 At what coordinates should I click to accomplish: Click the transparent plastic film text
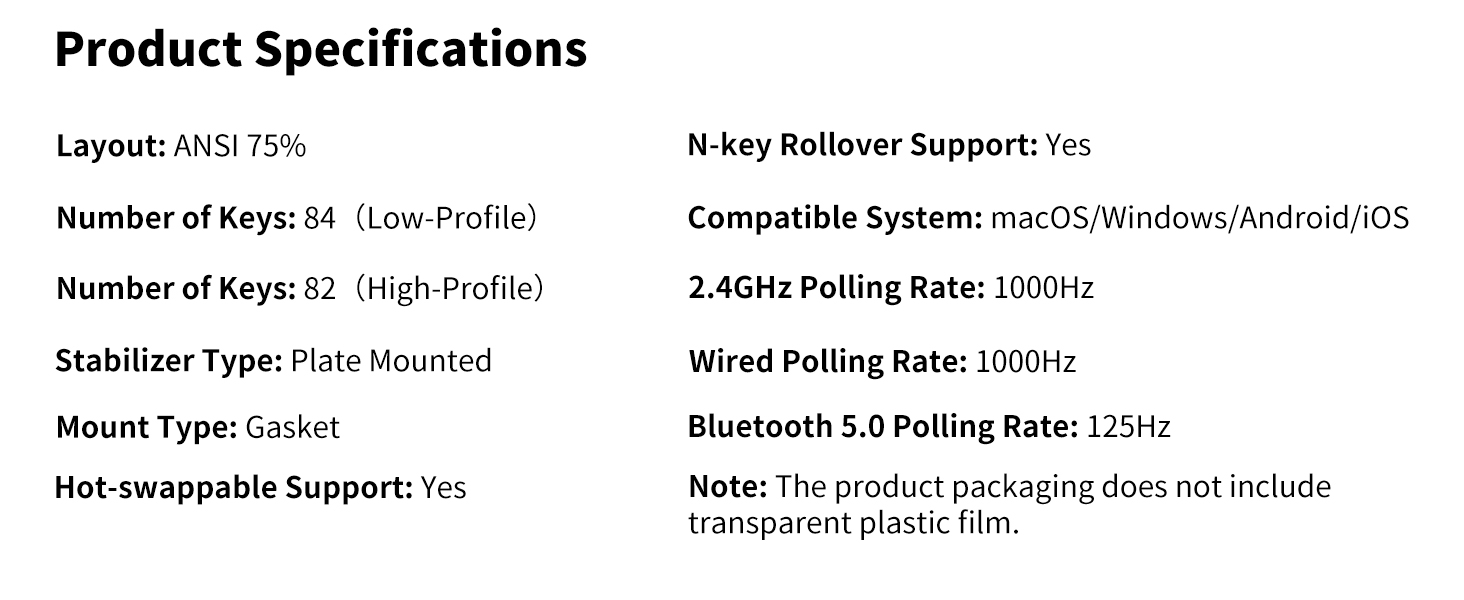[853, 523]
